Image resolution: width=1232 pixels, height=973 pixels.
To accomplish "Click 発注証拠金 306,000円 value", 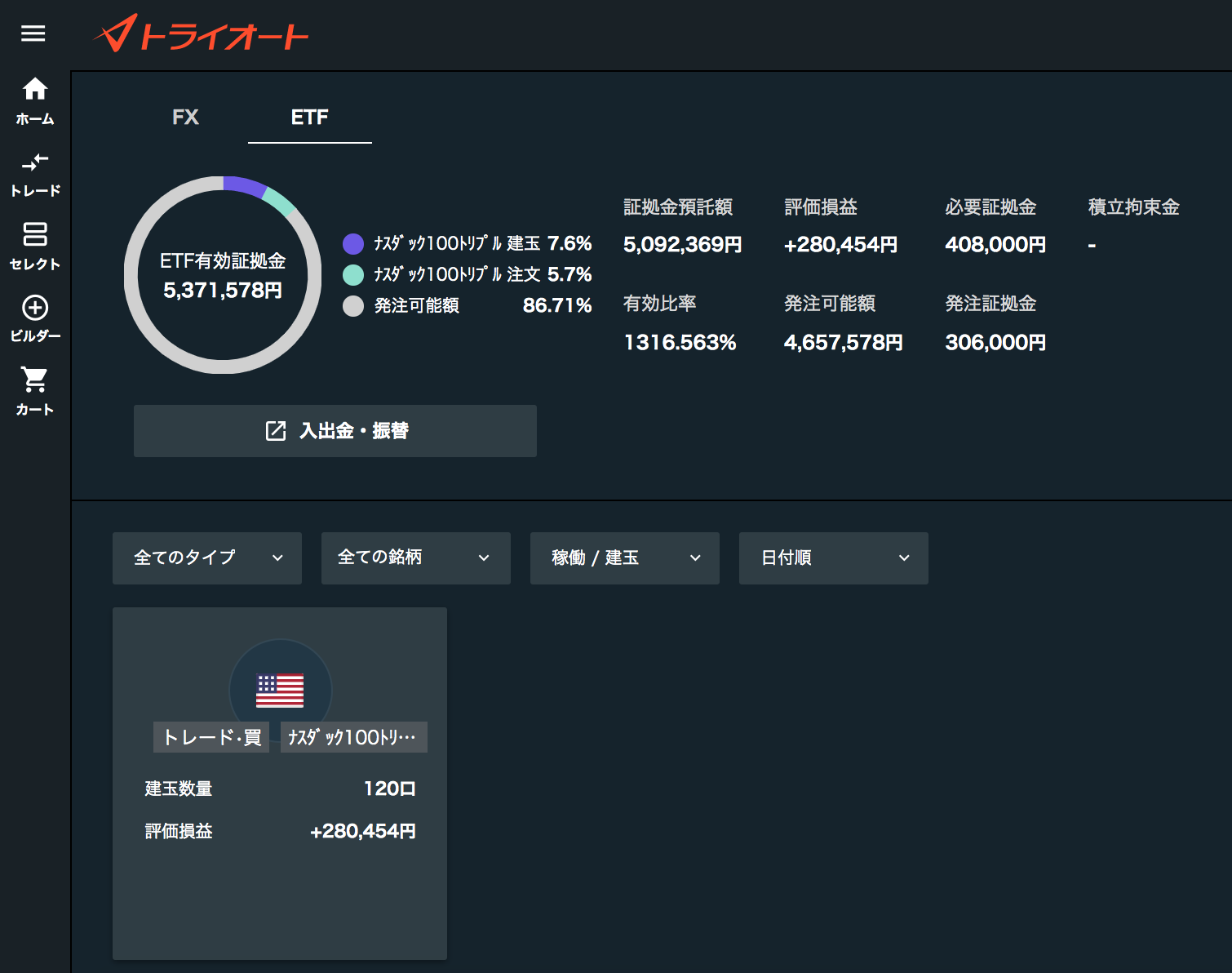I will 995,342.
